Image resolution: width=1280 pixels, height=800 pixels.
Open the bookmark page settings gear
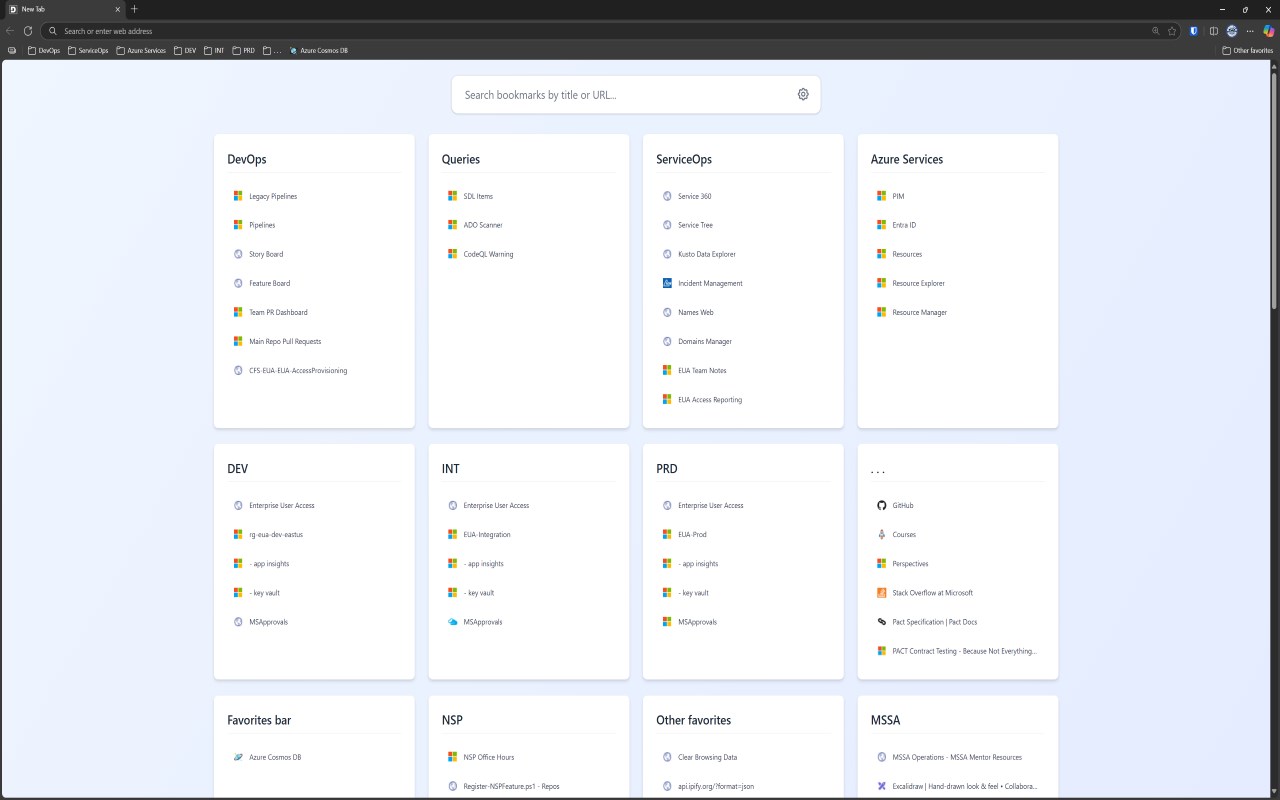click(x=803, y=94)
